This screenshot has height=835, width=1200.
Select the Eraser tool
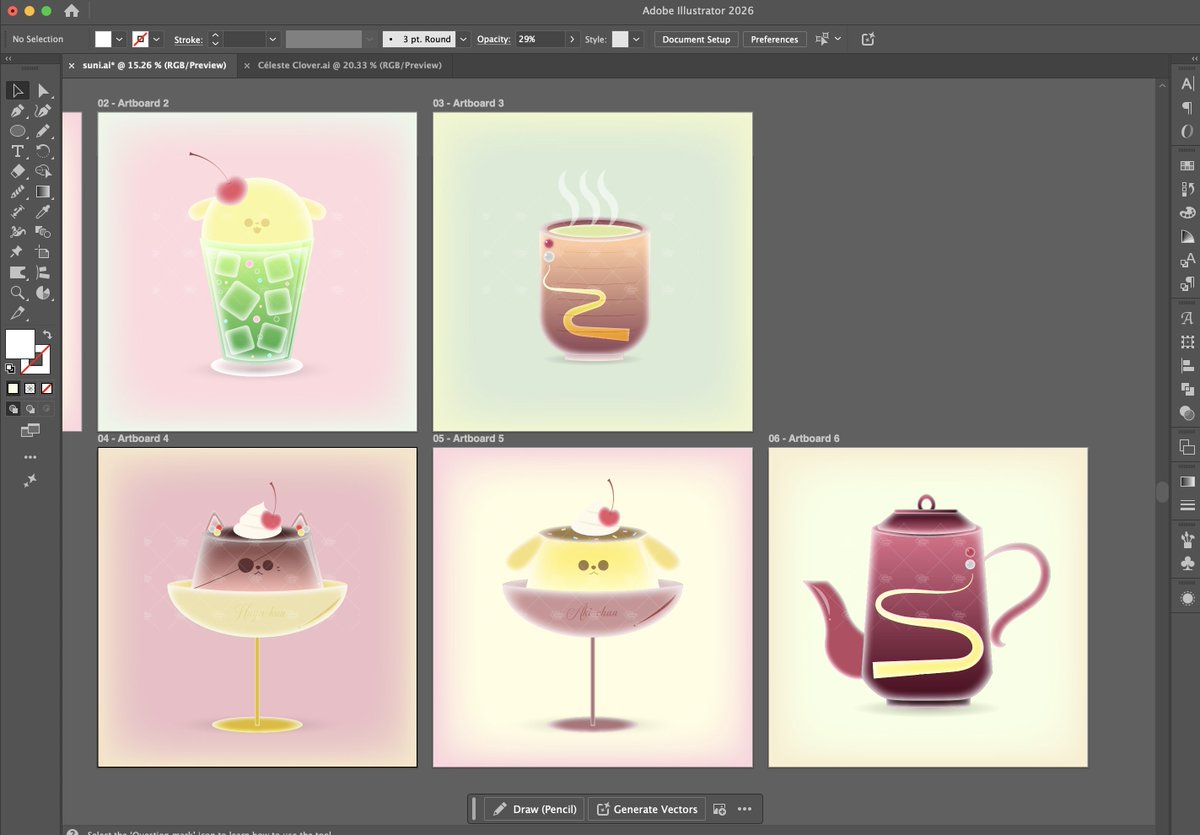(x=18, y=171)
